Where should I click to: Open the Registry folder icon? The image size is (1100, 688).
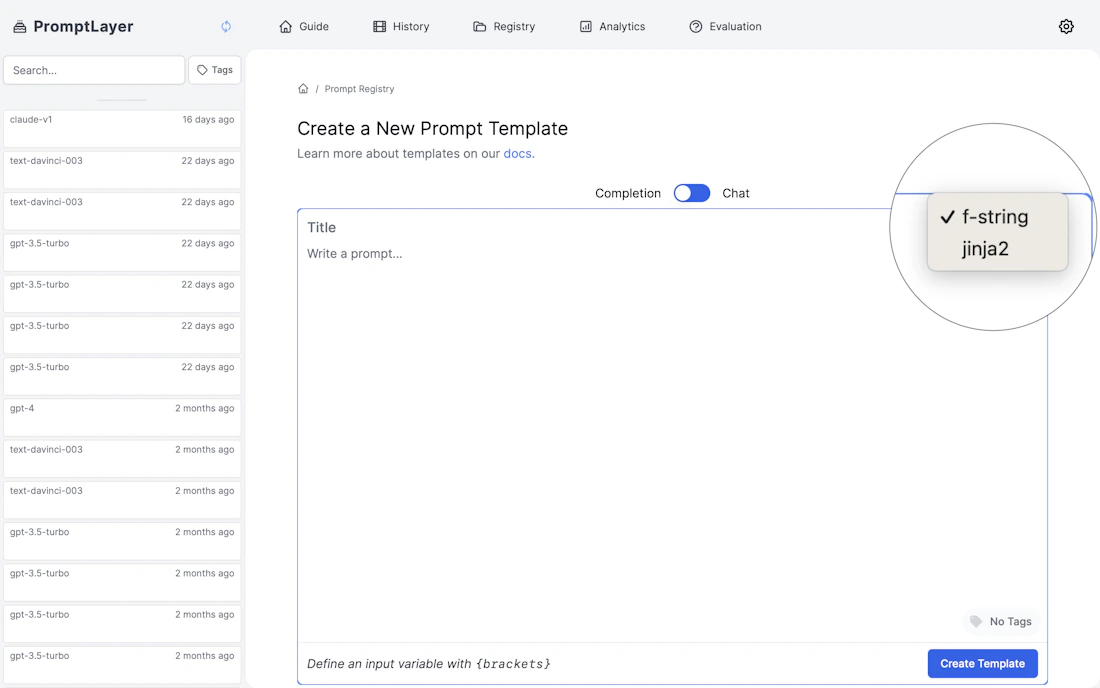479,26
